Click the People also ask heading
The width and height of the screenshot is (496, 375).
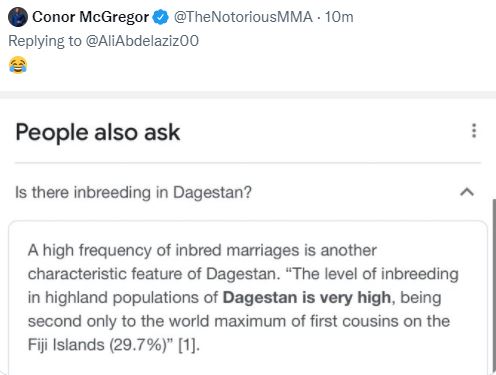[98, 132]
